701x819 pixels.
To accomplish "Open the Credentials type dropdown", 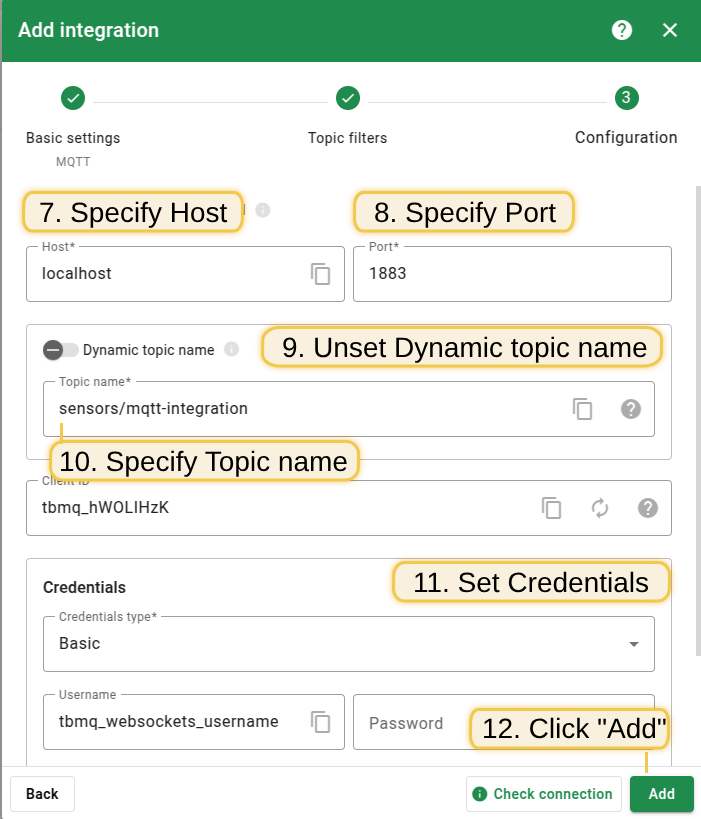I will pyautogui.click(x=349, y=643).
